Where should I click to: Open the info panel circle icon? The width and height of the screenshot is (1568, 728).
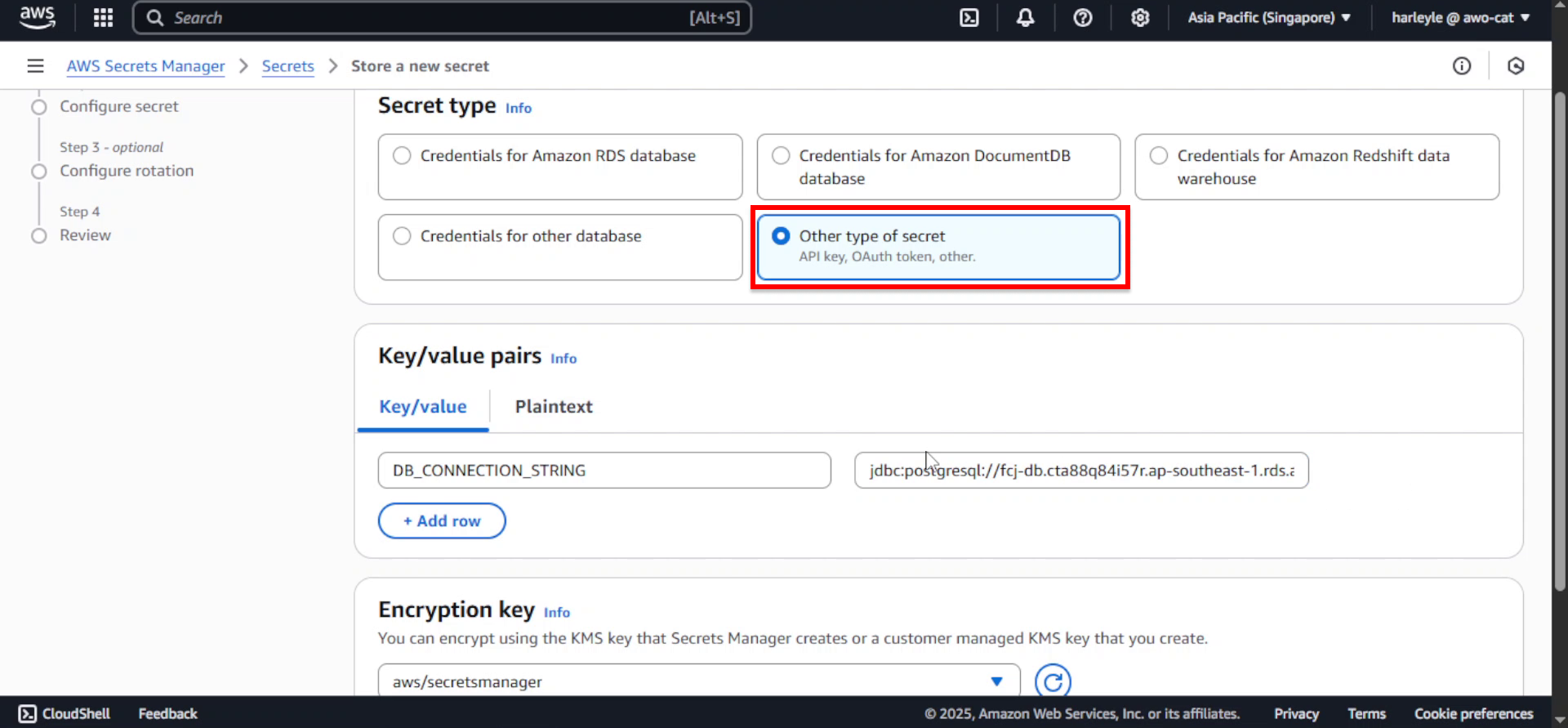[1462, 65]
